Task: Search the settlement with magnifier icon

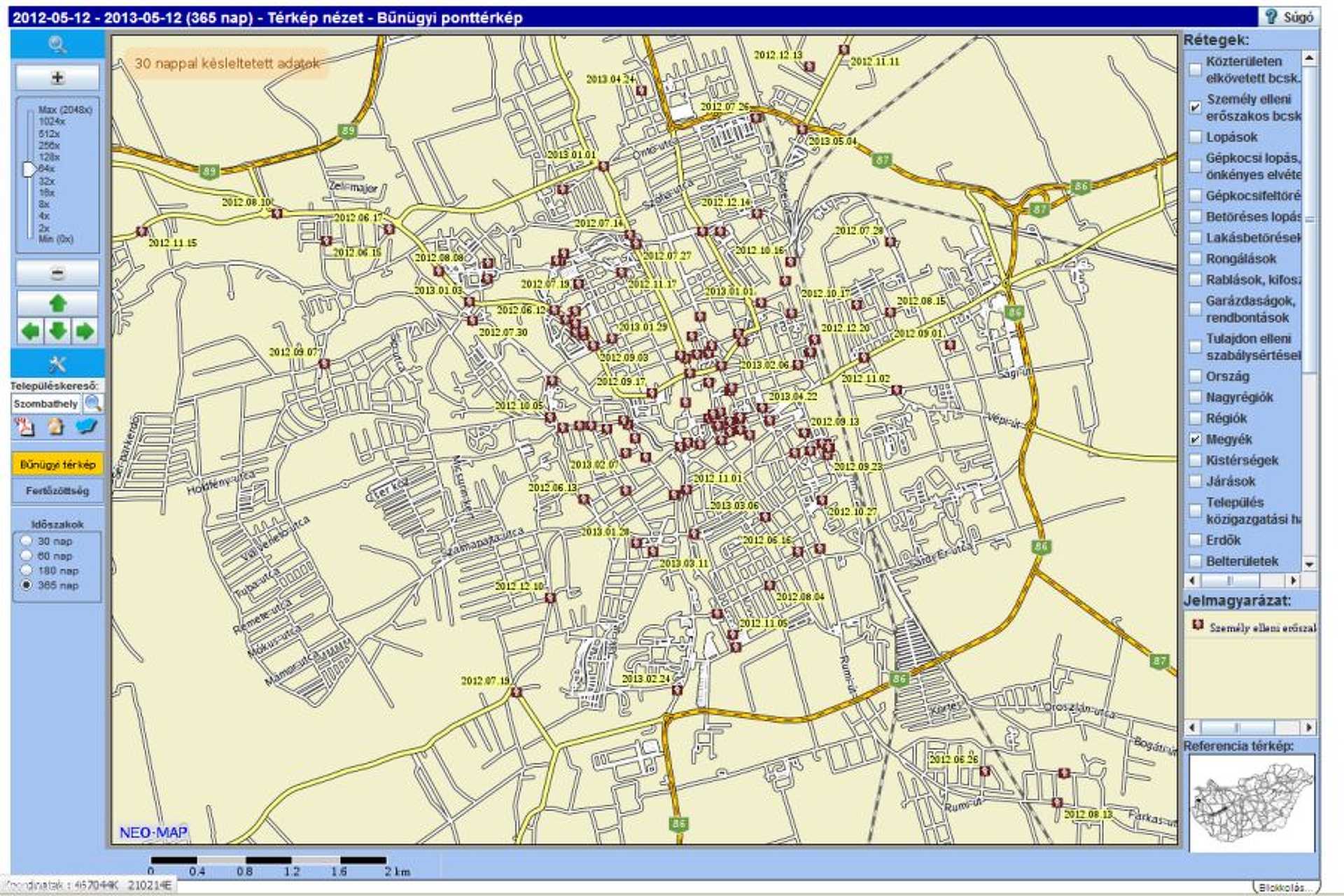Action: [x=92, y=403]
